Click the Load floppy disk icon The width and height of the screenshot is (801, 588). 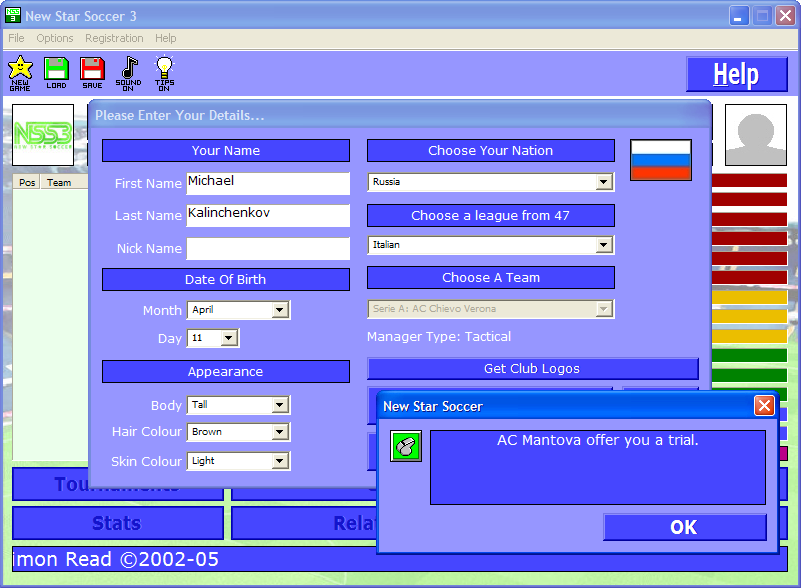coord(56,72)
